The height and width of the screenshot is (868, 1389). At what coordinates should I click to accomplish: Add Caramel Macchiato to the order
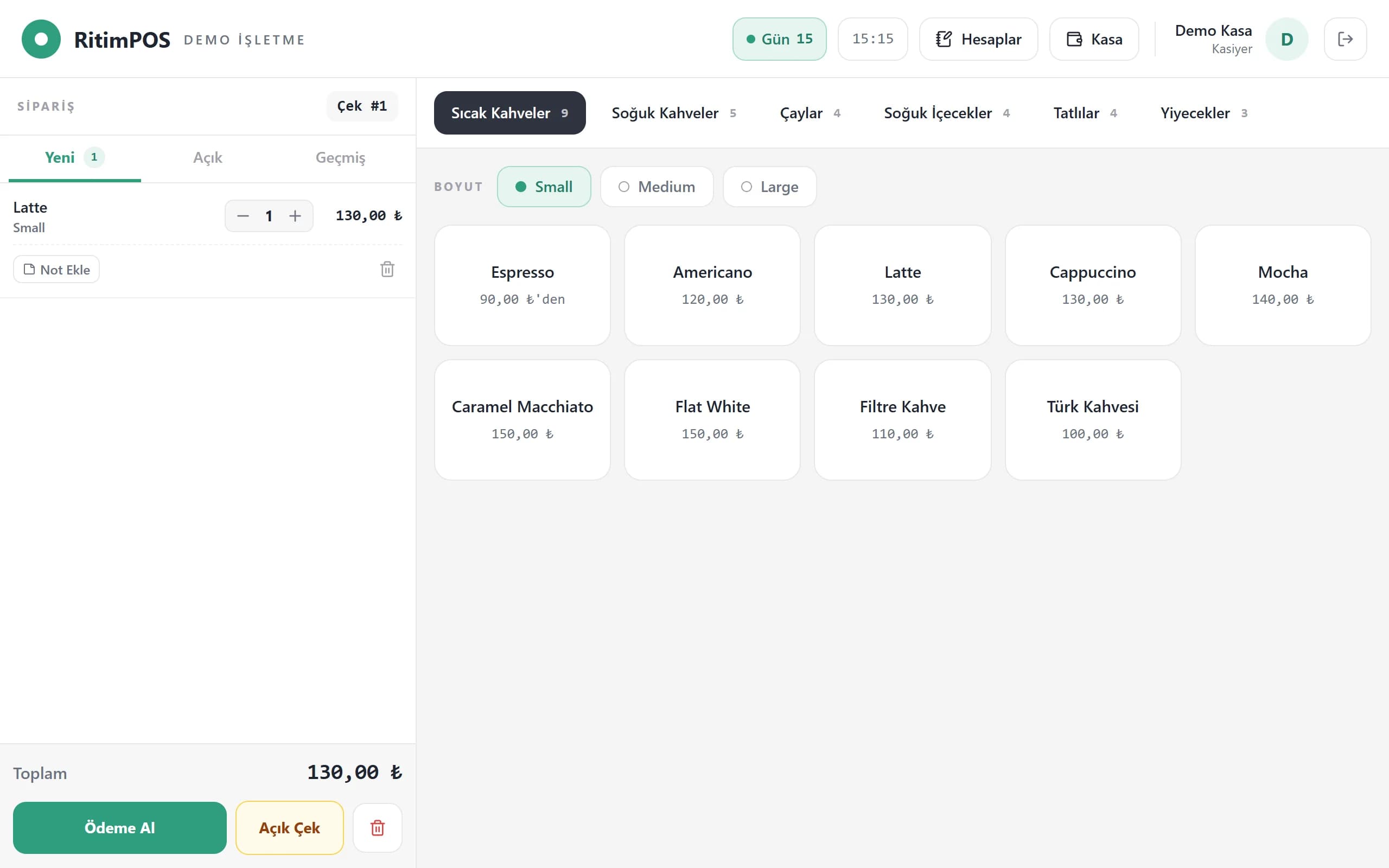tap(523, 420)
